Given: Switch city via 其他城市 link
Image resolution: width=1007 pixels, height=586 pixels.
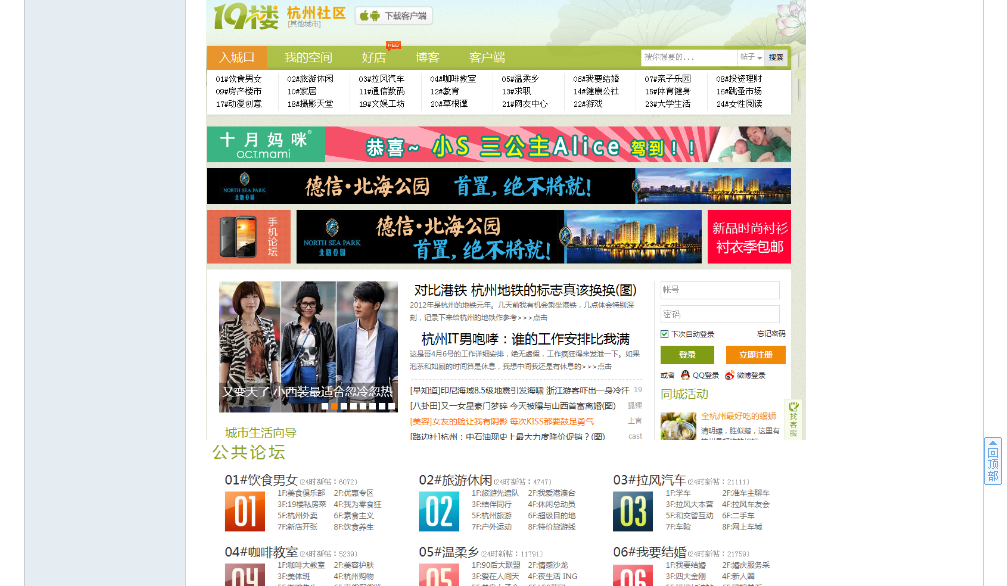Looking at the screenshot, I should point(304,24).
